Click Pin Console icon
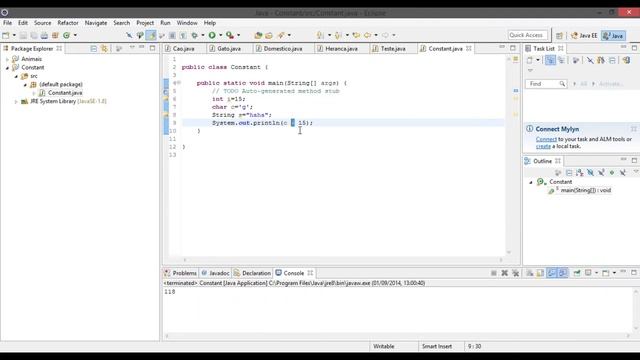Viewport: 640px width, 360px height. [577, 273]
